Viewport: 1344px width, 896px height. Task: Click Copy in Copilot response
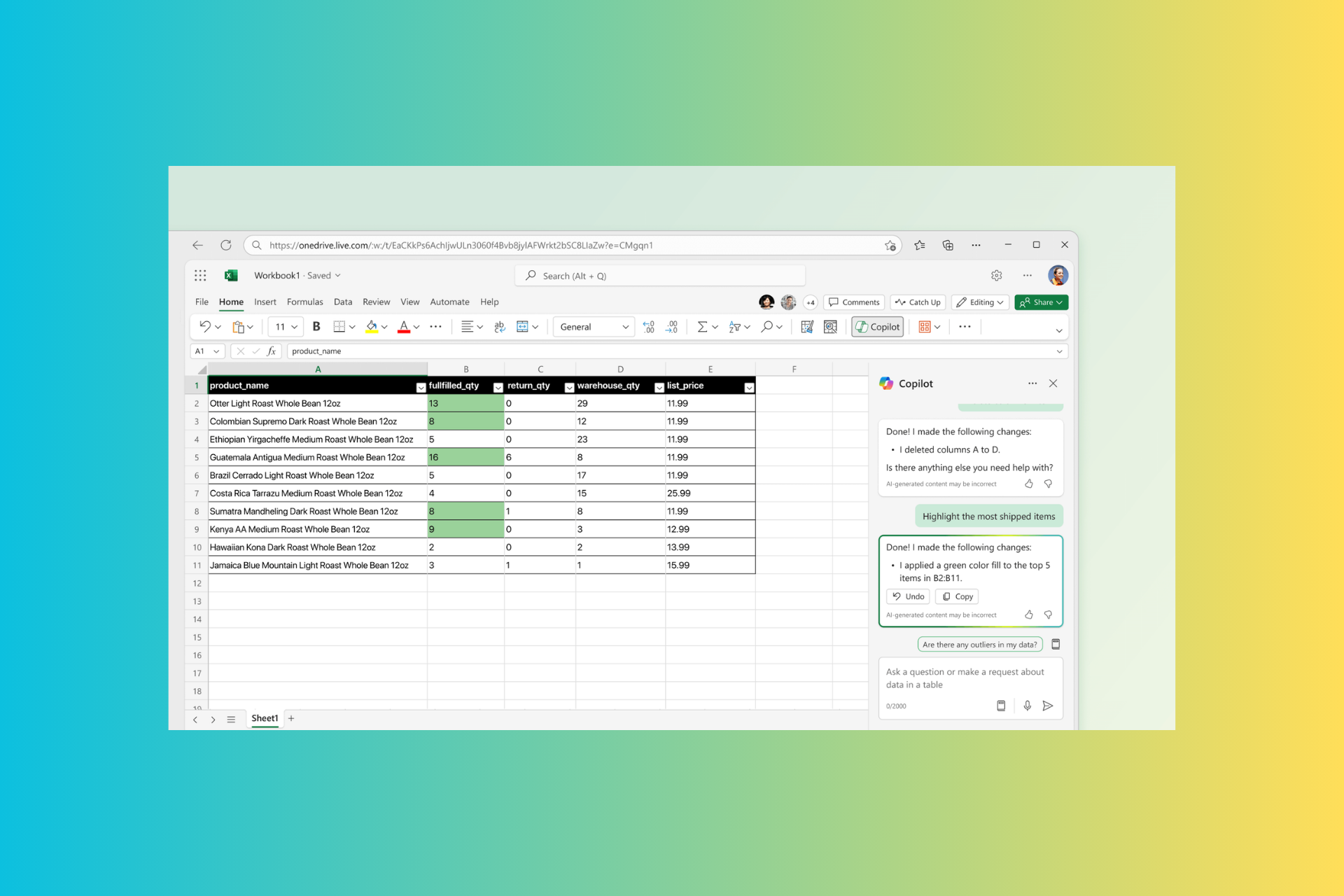(x=957, y=596)
